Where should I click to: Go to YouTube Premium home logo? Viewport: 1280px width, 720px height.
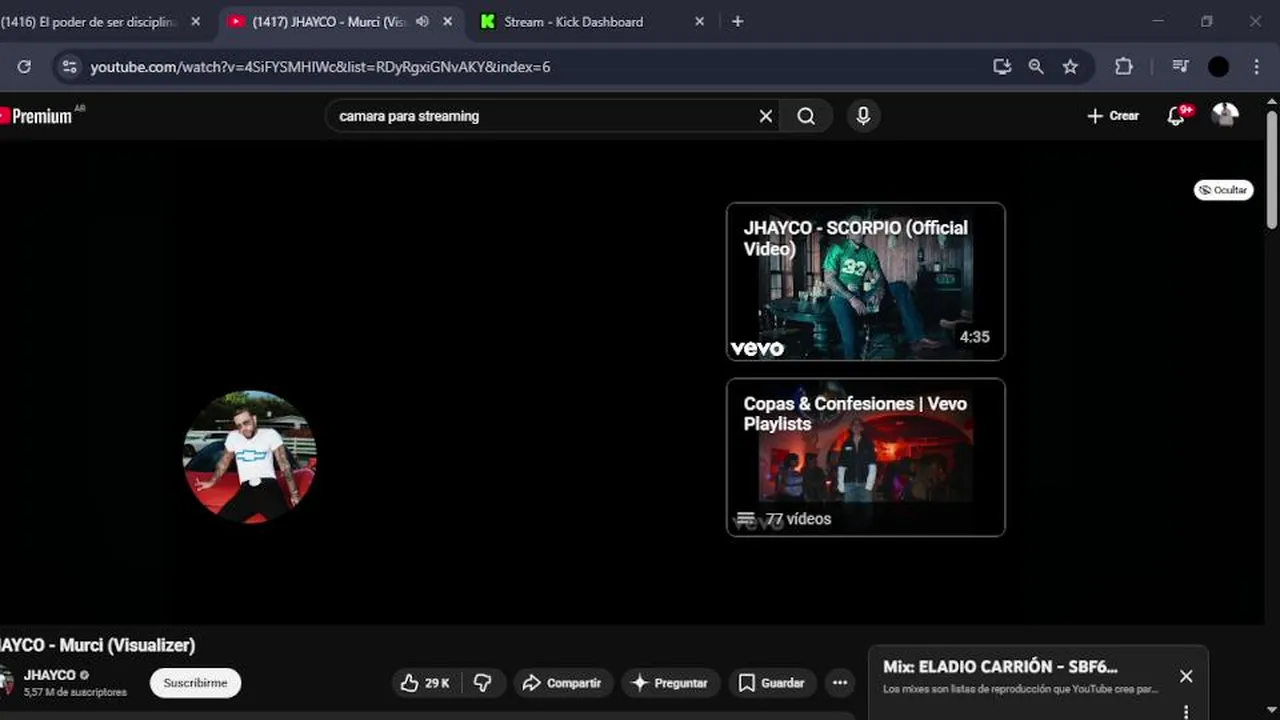[38, 116]
